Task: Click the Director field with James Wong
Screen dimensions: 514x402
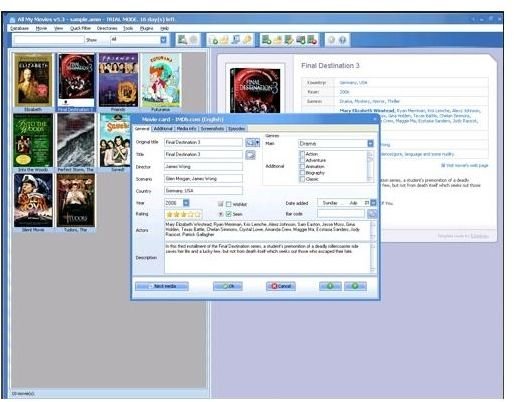Action: [203, 166]
